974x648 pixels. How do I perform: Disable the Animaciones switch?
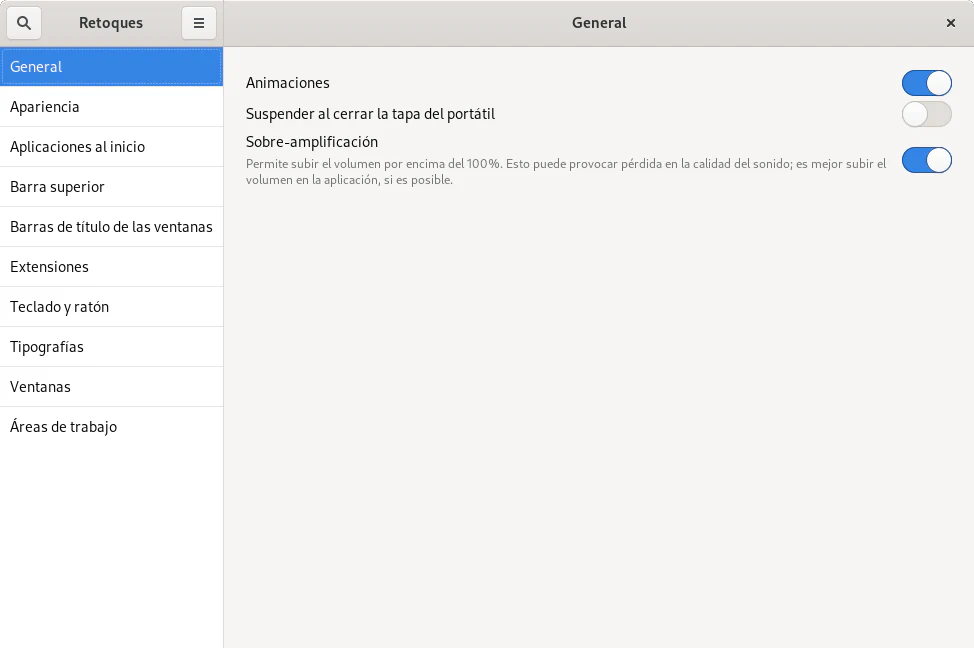click(x=926, y=83)
